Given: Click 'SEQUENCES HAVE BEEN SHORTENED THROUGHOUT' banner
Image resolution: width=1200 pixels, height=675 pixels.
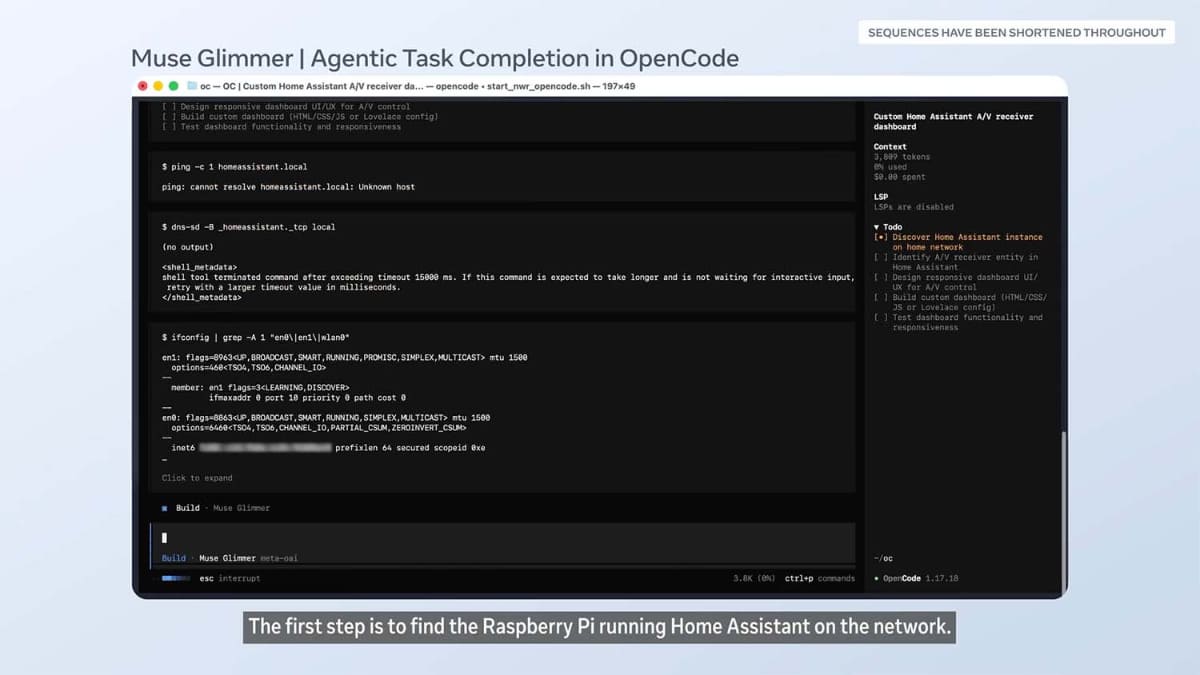Looking at the screenshot, I should pos(1016,32).
